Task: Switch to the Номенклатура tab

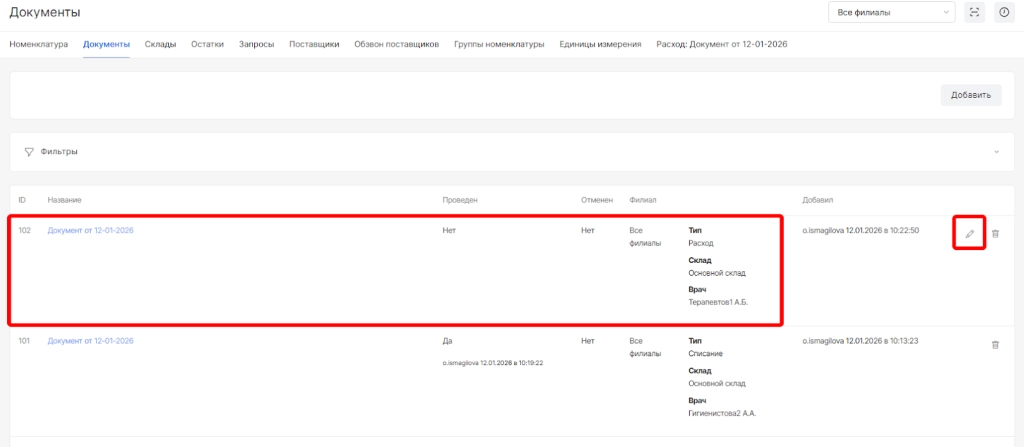Action: 38,44
